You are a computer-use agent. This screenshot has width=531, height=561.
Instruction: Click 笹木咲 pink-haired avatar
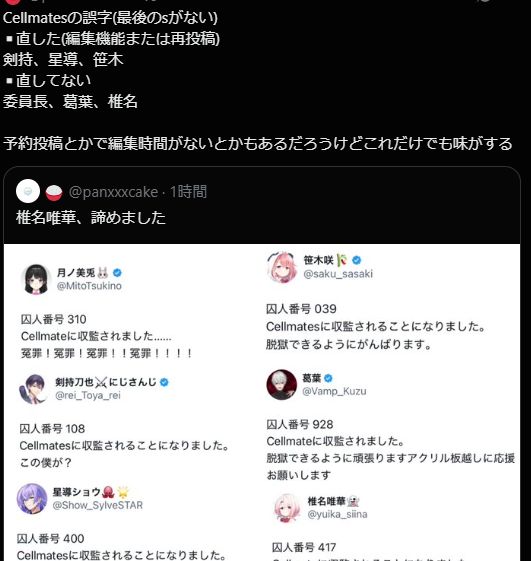pyautogui.click(x=282, y=267)
